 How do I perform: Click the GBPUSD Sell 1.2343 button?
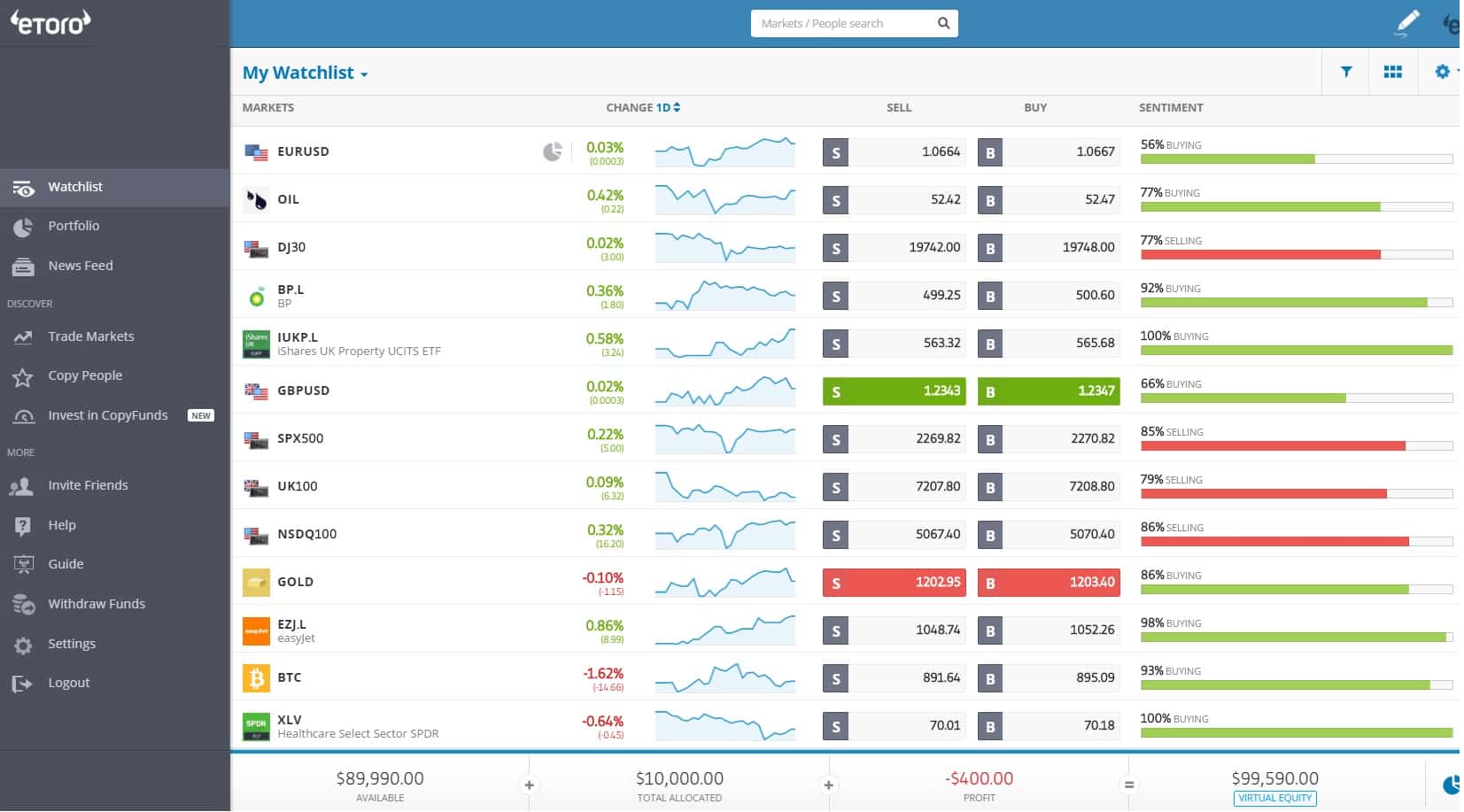coord(895,391)
